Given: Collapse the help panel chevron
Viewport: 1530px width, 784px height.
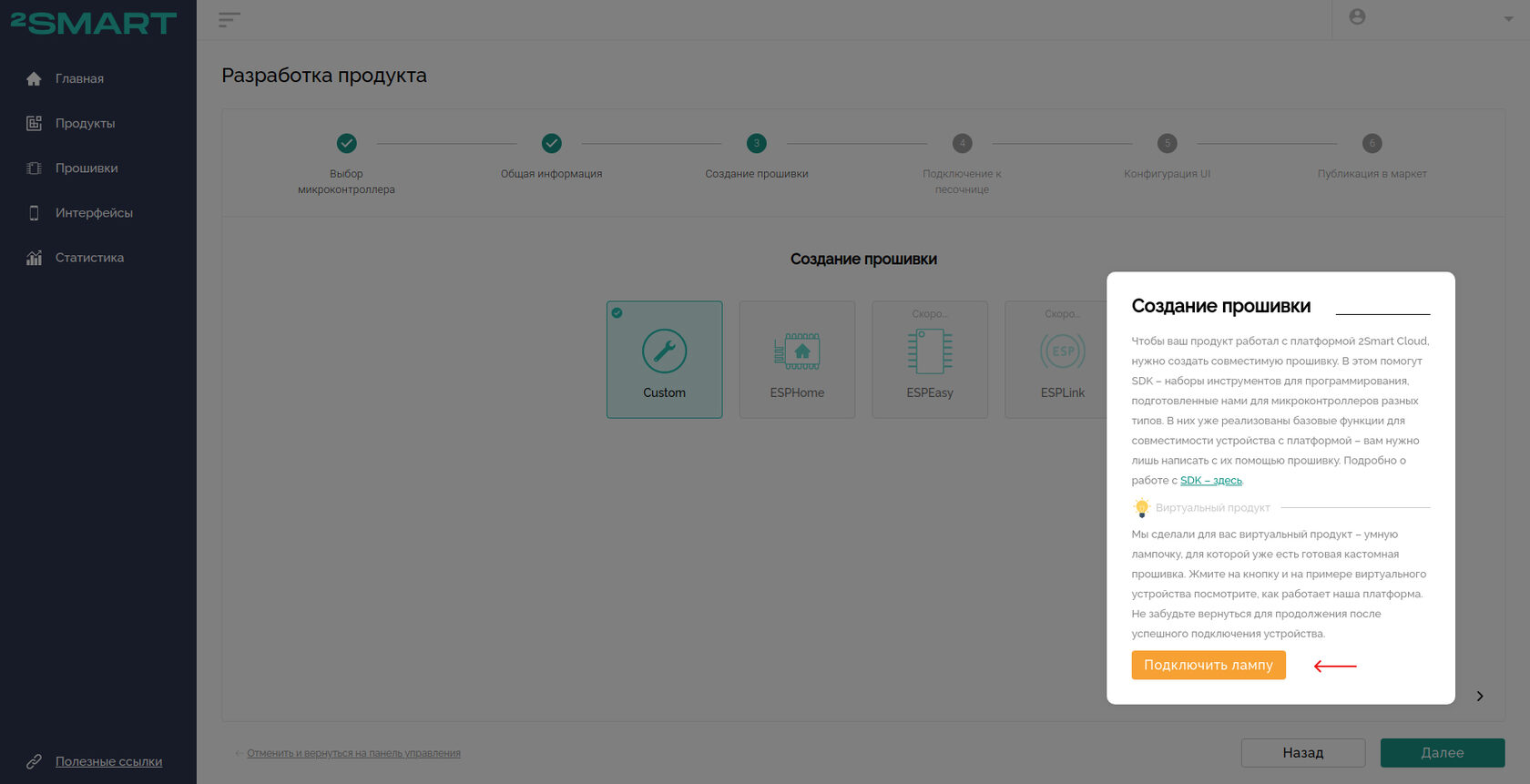Looking at the screenshot, I should tap(1480, 697).
